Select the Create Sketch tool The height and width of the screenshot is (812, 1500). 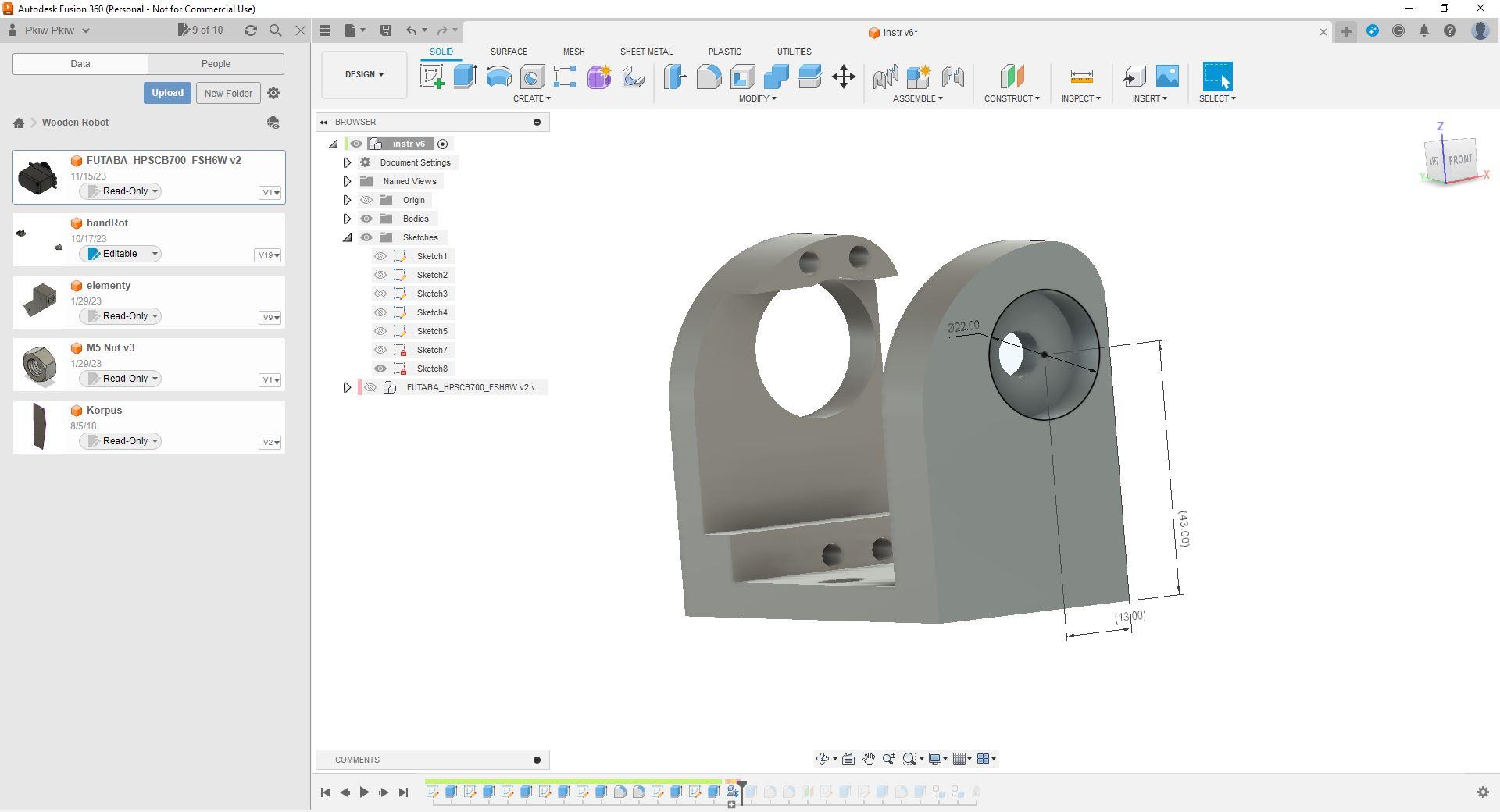(432, 77)
